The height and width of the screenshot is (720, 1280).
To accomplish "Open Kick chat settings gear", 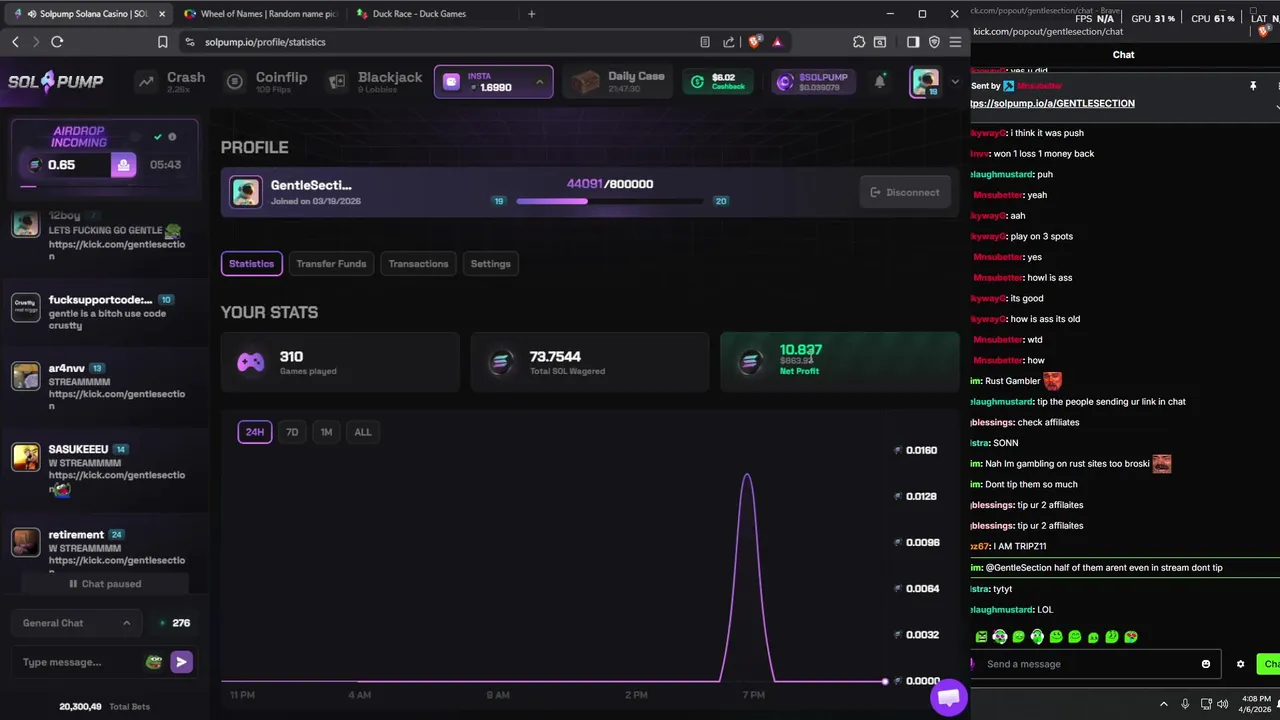I will pos(1241,664).
